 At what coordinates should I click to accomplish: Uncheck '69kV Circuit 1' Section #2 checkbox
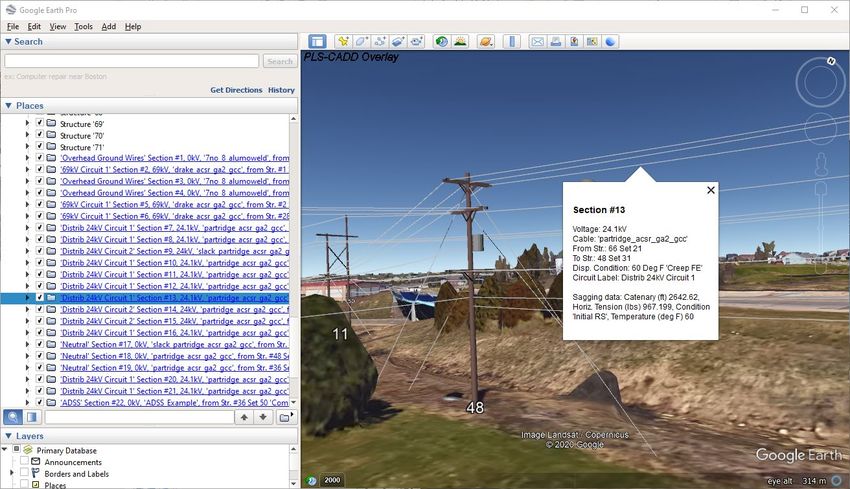coord(40,169)
